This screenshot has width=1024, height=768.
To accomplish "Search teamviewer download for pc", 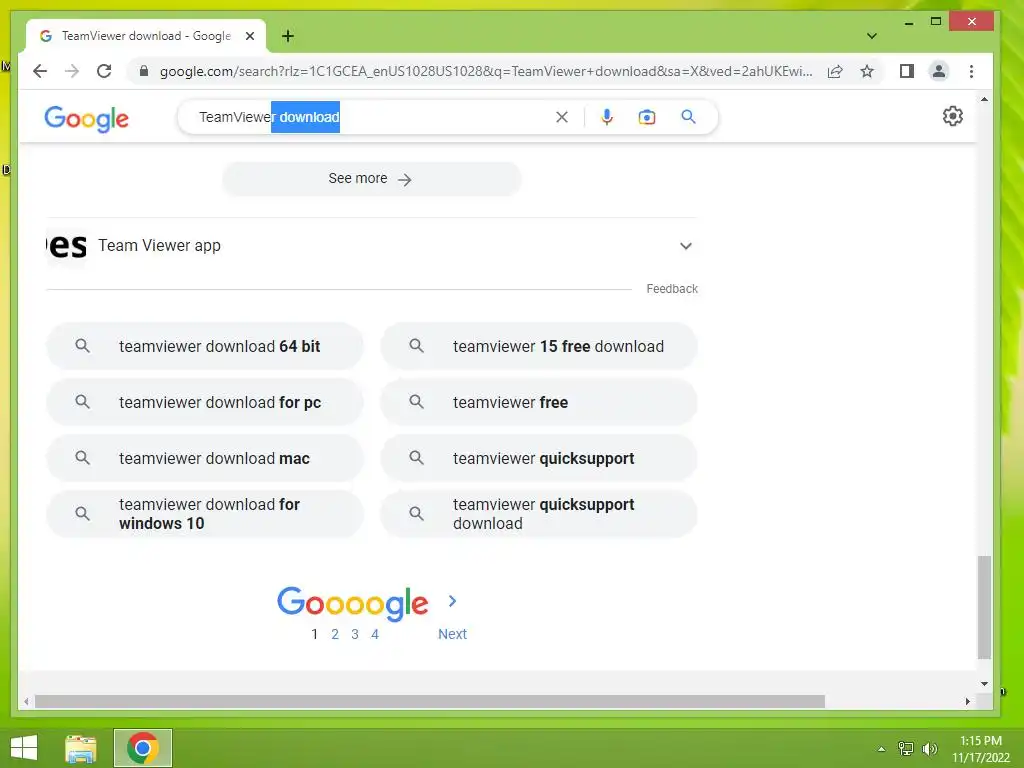I will click(x=204, y=402).
